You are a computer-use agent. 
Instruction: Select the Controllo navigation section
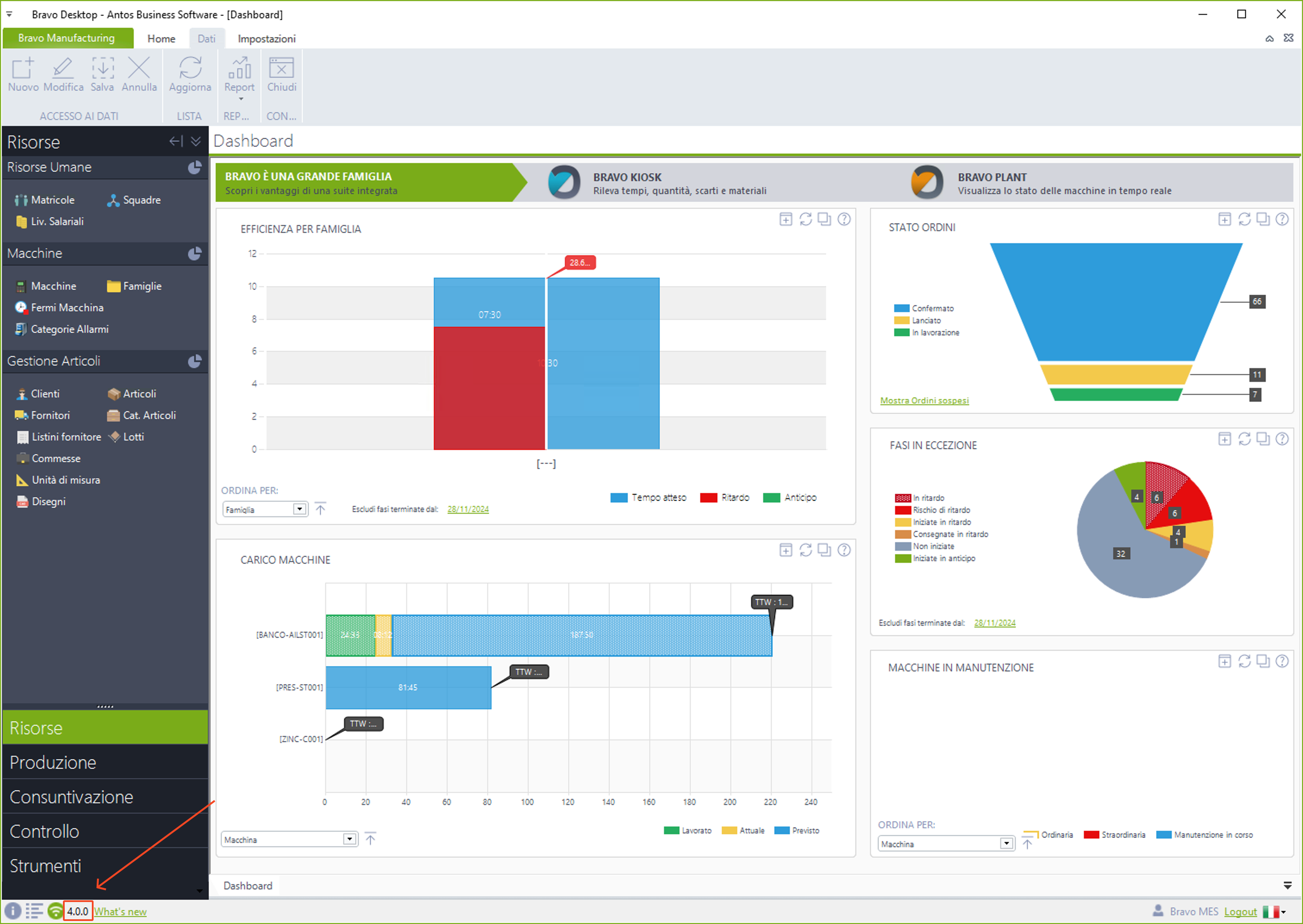[105, 830]
